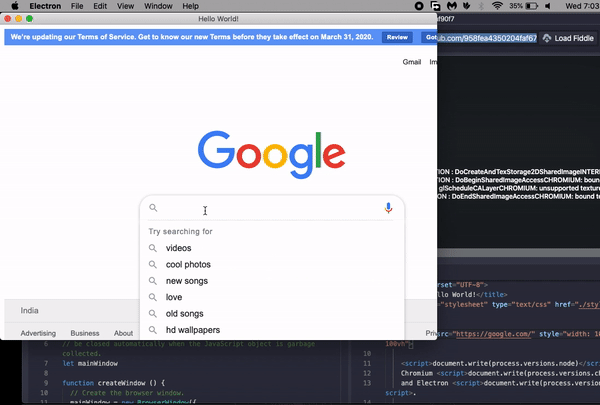Screen dimensions: 600x405
Task: Click the DoCreateAndTexStorage2DSharedImage console line
Action: tap(518, 172)
